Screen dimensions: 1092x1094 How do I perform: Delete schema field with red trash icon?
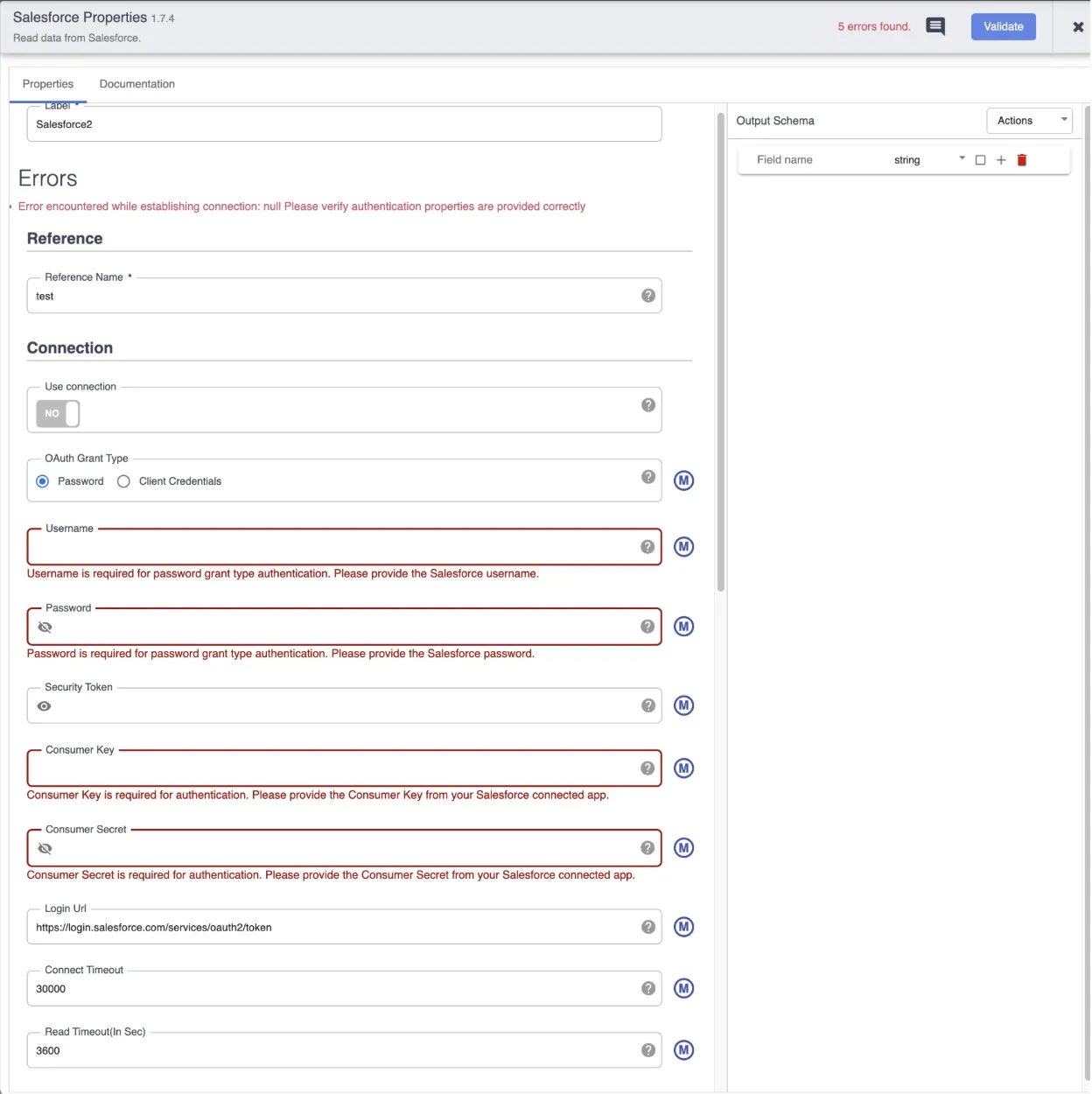pyautogui.click(x=1022, y=160)
